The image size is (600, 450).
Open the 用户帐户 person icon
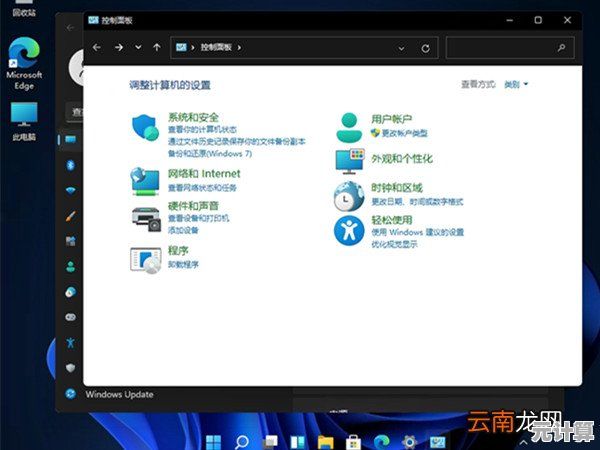point(349,127)
